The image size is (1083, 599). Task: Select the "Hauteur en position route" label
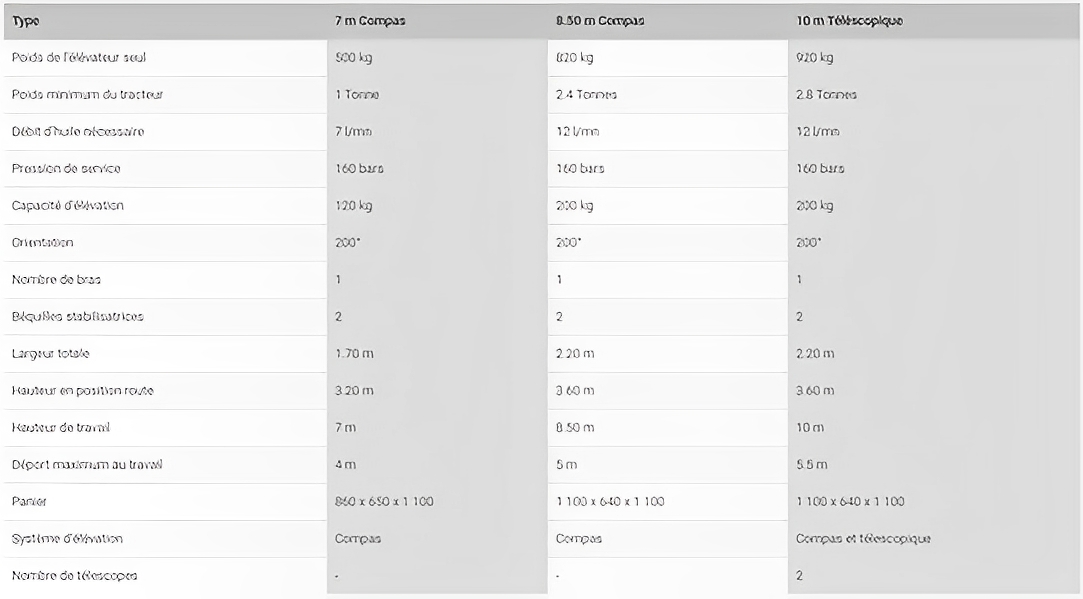point(83,391)
